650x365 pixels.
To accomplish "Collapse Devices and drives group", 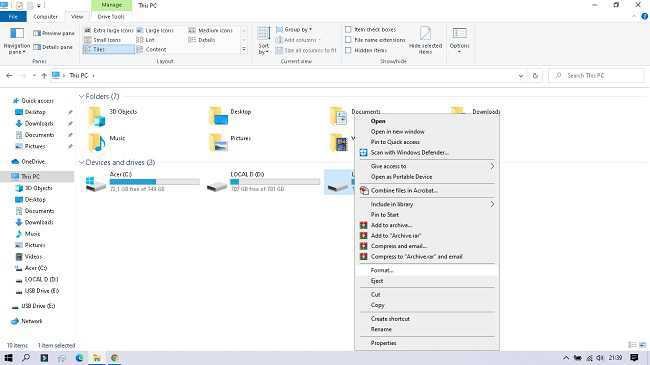I will 81,163.
